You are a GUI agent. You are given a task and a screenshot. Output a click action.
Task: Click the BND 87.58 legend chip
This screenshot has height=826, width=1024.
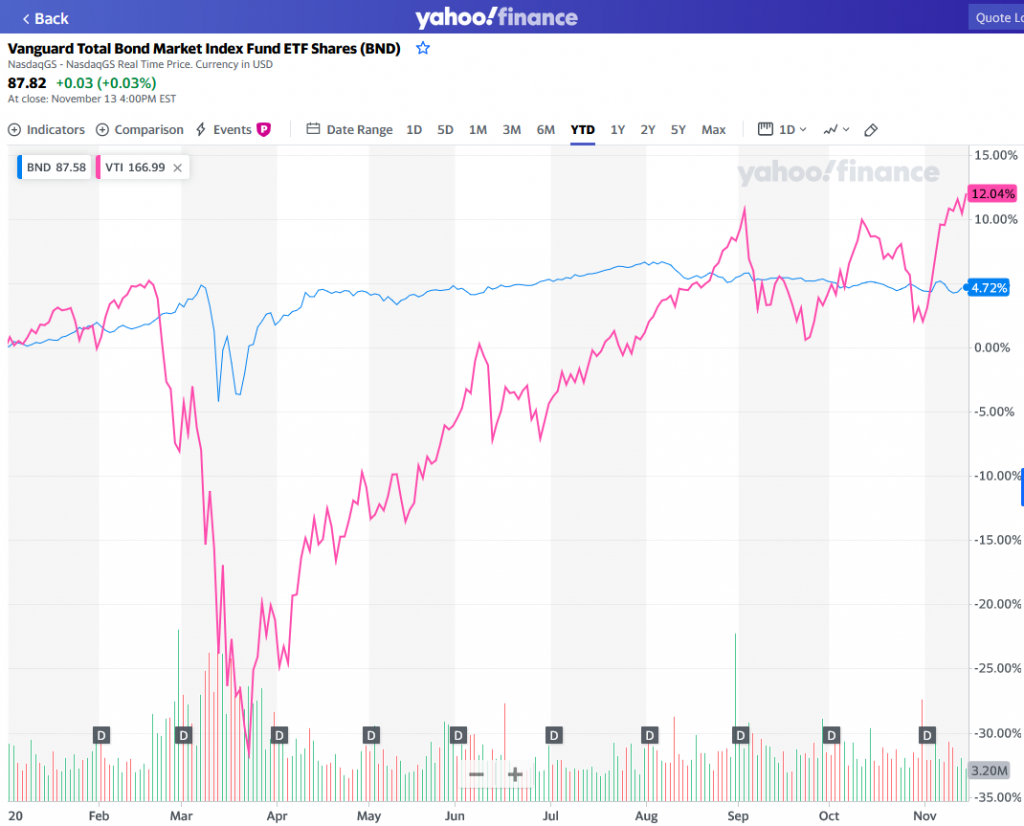54,167
